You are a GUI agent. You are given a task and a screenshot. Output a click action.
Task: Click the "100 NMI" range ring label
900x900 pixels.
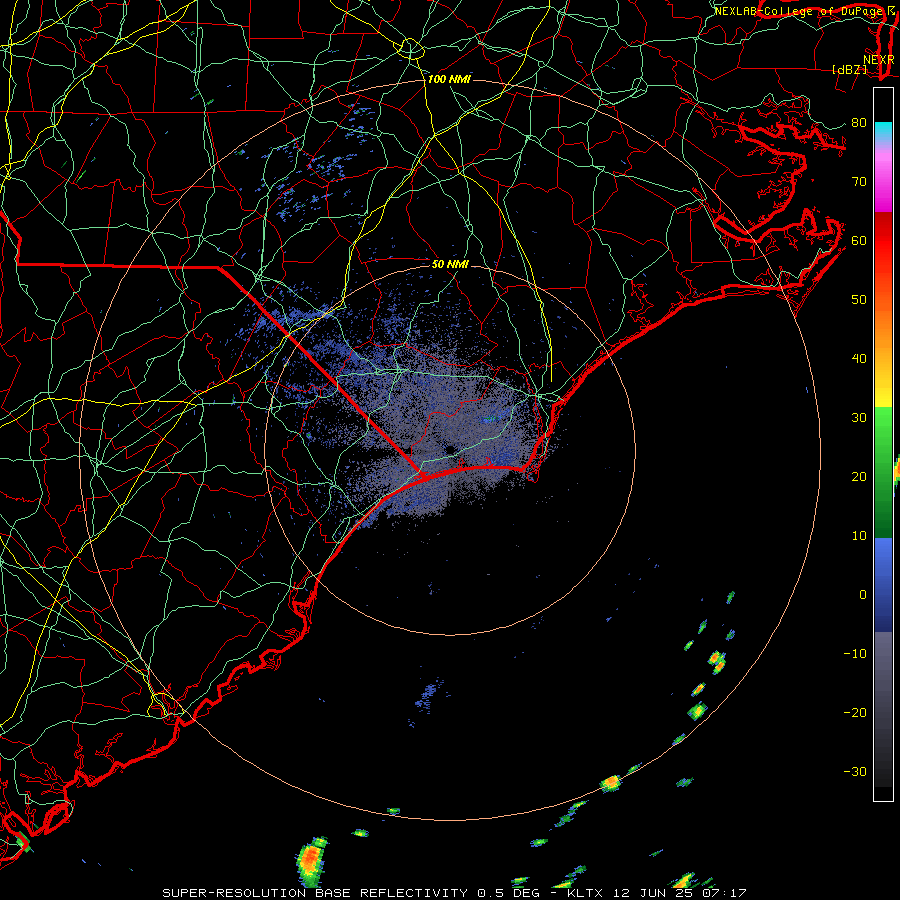click(449, 79)
